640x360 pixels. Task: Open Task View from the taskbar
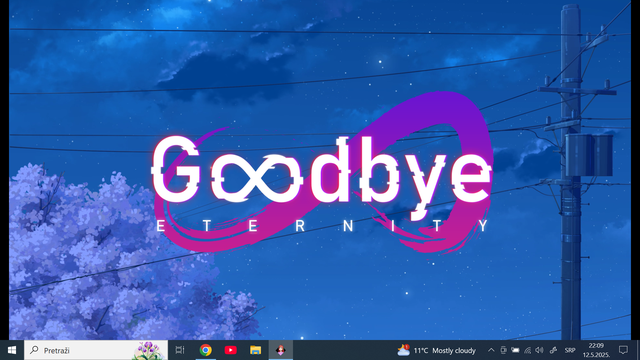click(x=180, y=350)
